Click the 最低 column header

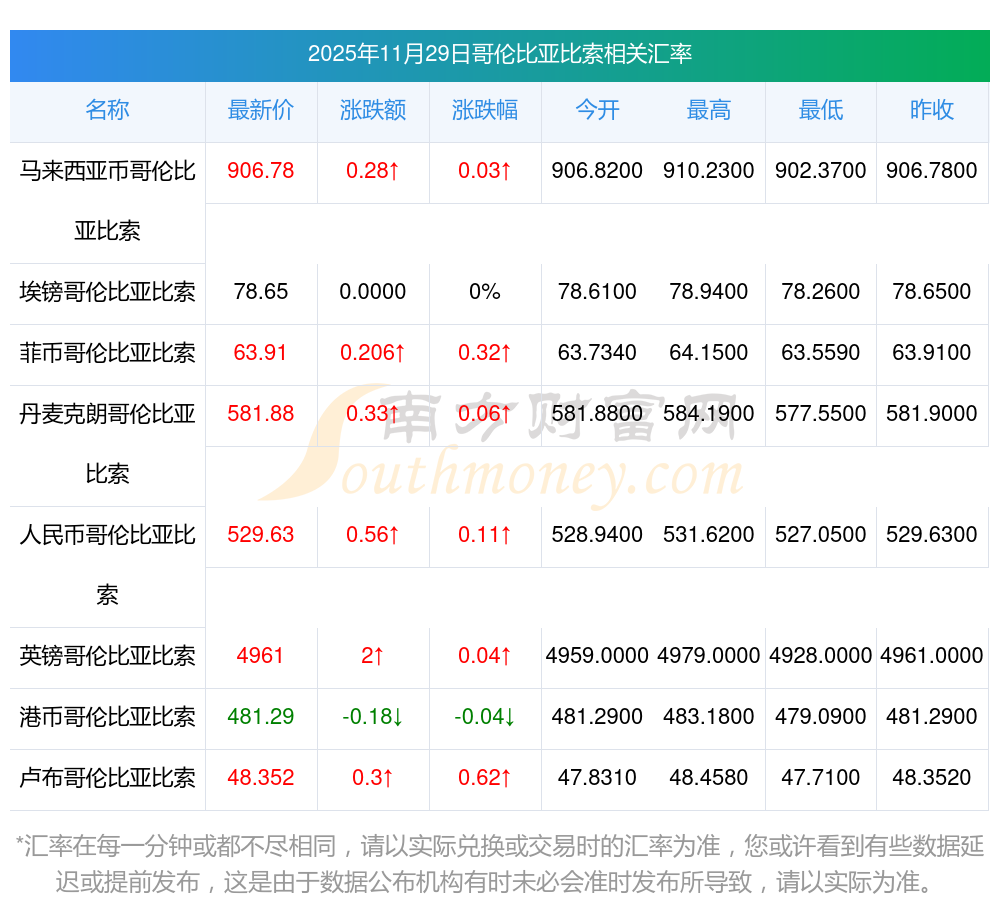point(821,111)
